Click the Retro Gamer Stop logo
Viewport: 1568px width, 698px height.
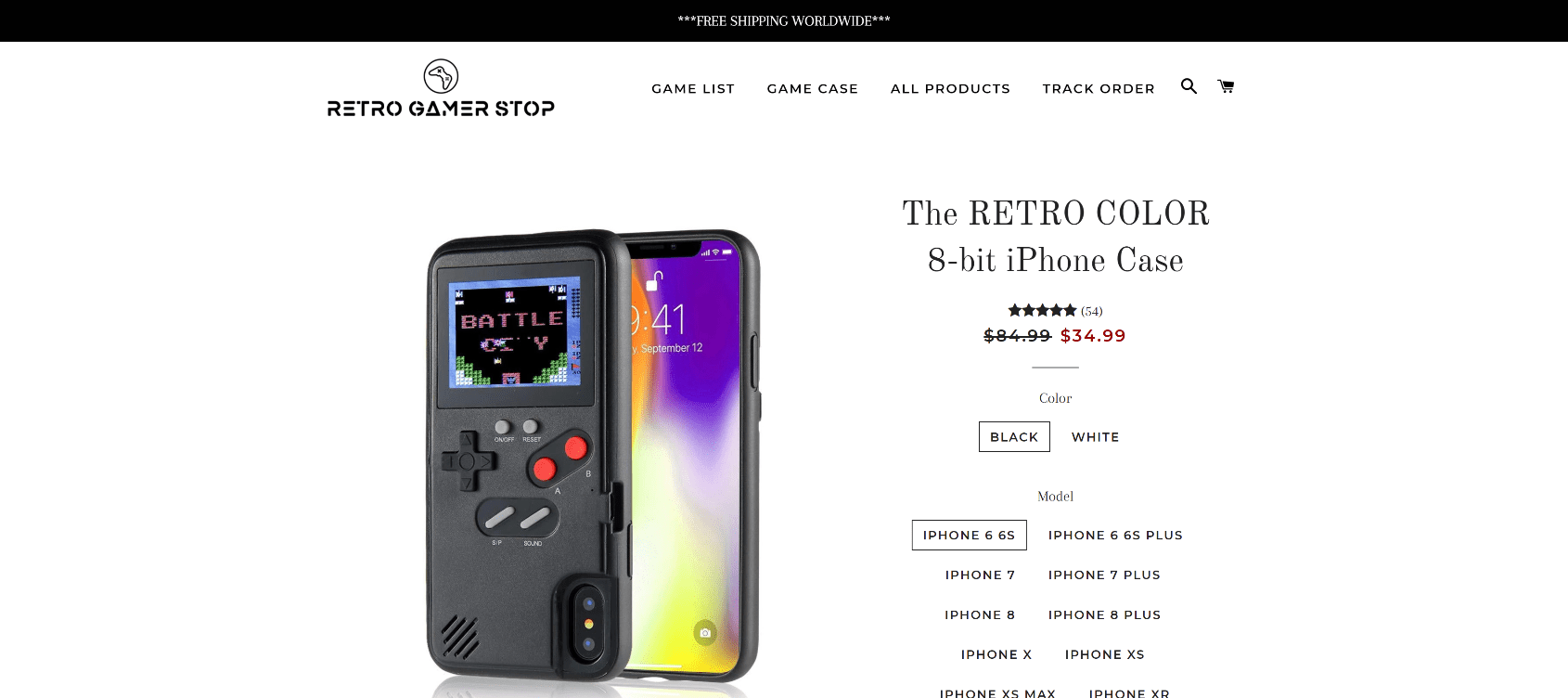[x=441, y=89]
